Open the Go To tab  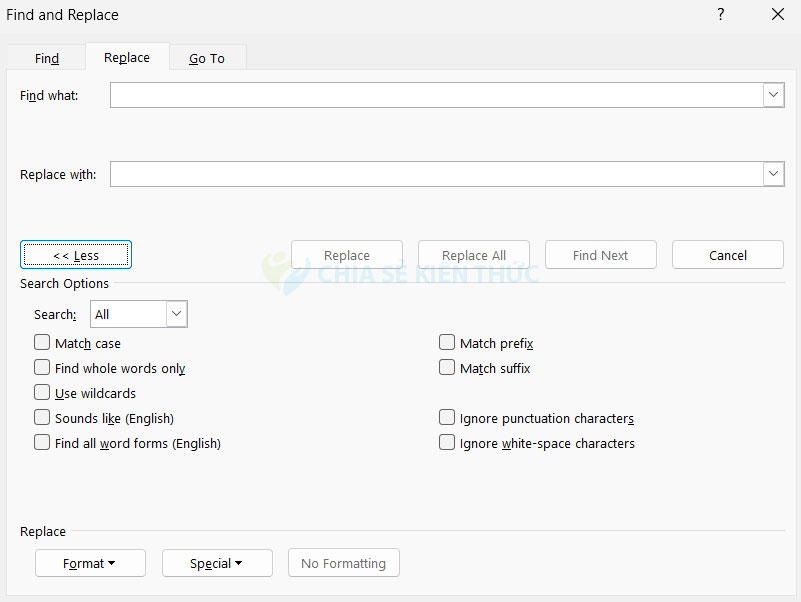coord(207,58)
